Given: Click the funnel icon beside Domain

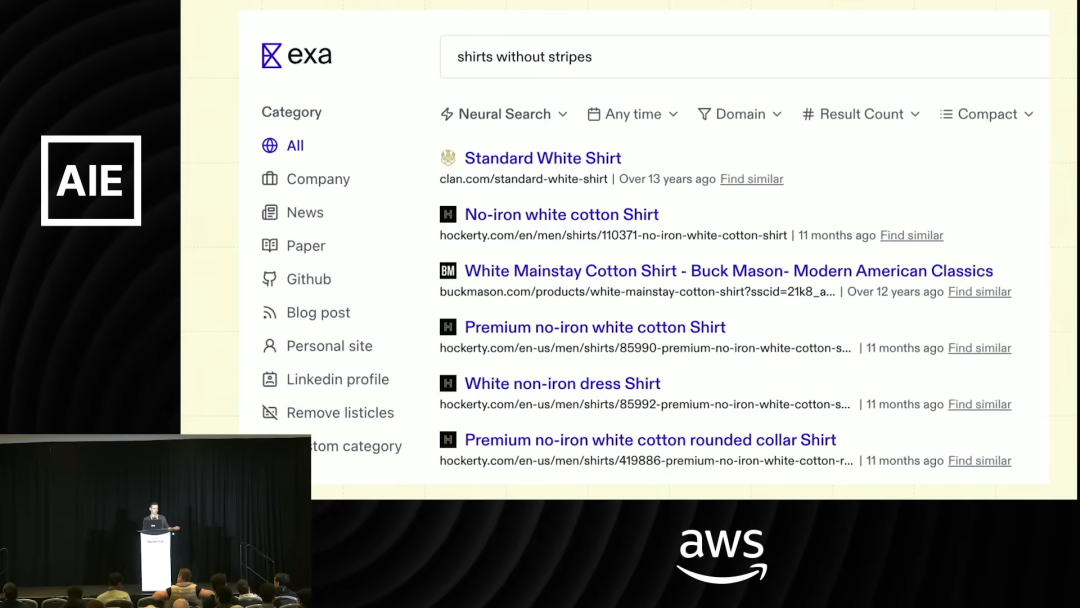Looking at the screenshot, I should tap(704, 114).
